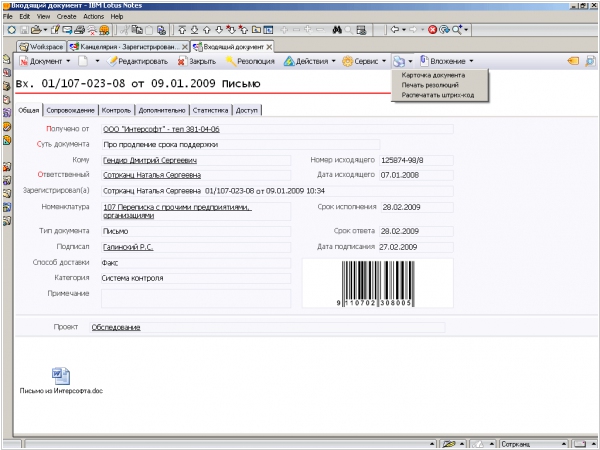This screenshot has height=450, width=600.
Task: Open the Гендир Дмитрий Сергеевич link
Action: click(150, 160)
